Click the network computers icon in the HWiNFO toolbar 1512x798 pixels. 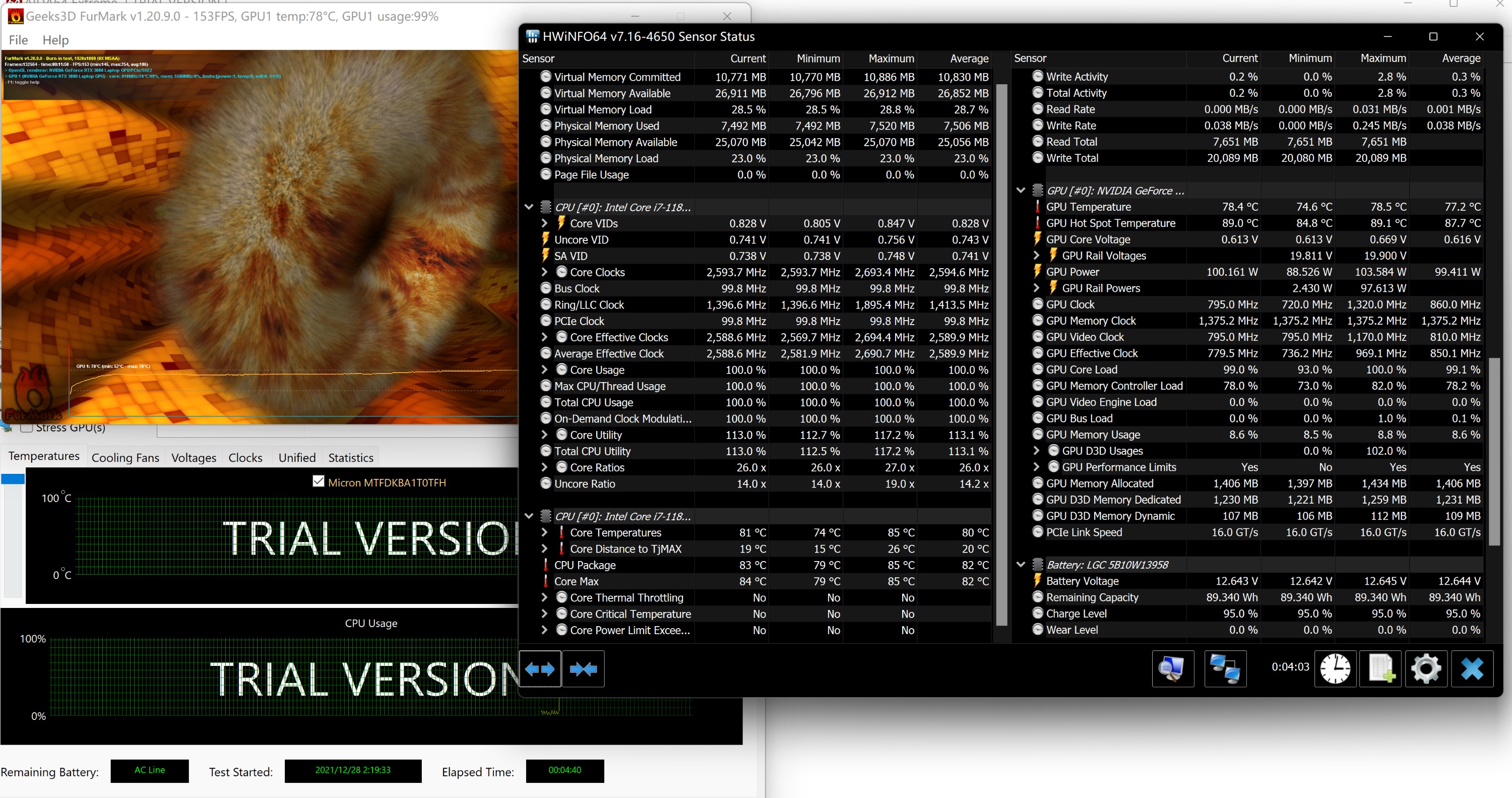pyautogui.click(x=1225, y=668)
